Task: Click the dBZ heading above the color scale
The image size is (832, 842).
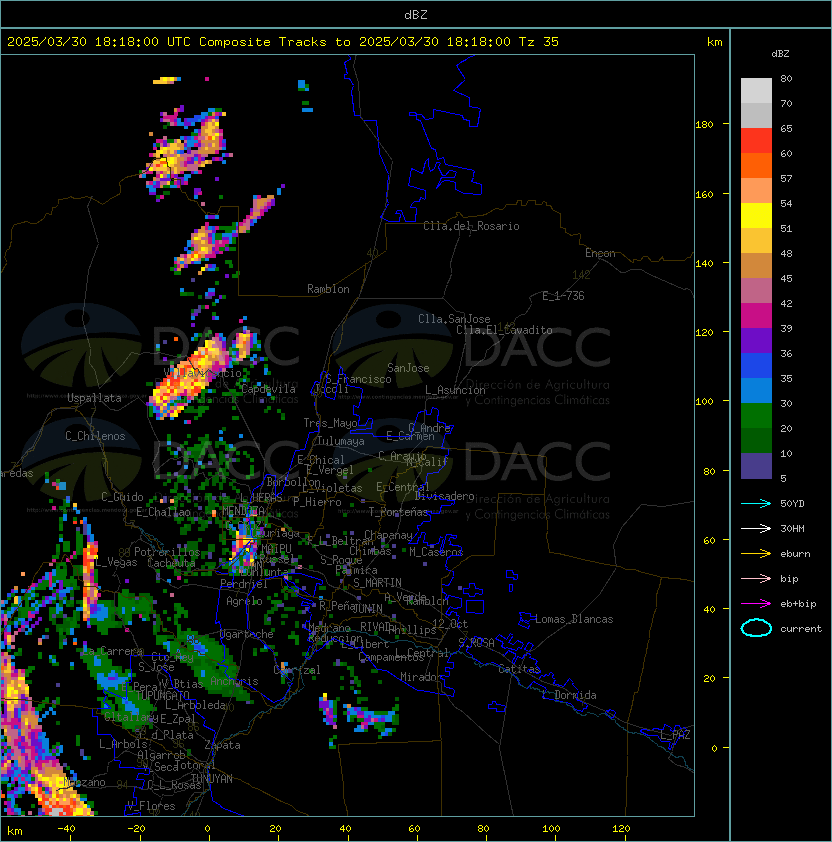Action: (x=780, y=54)
